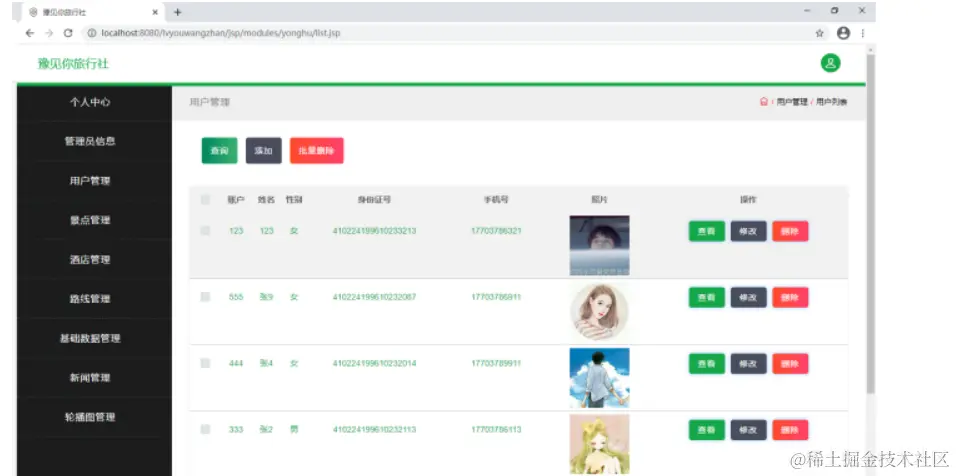
Task: Click the name 张4 in the table
Action: [x=266, y=363]
